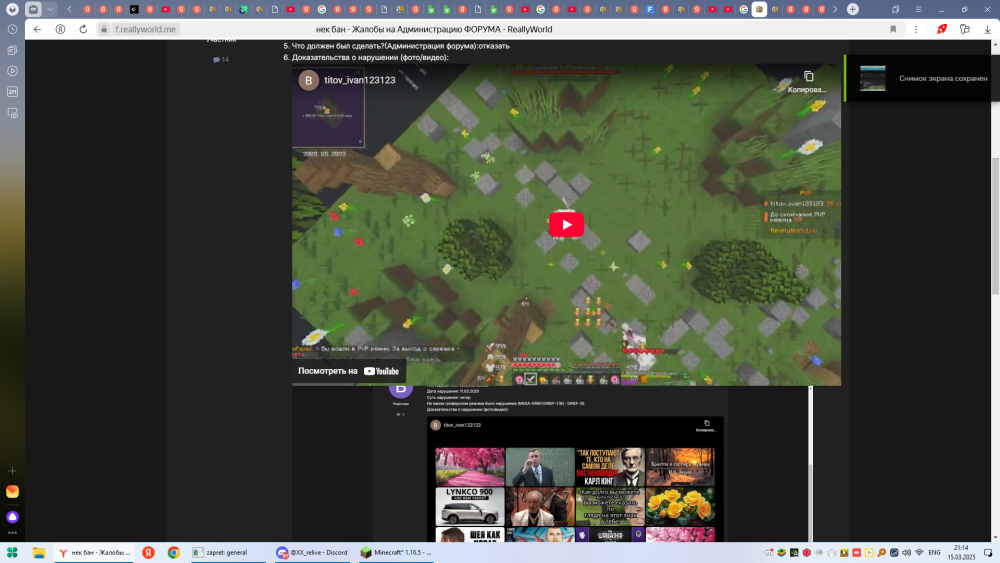Open the titov_ivan123123 channel avatar on the video
The width and height of the screenshot is (1000, 563).
coord(309,80)
